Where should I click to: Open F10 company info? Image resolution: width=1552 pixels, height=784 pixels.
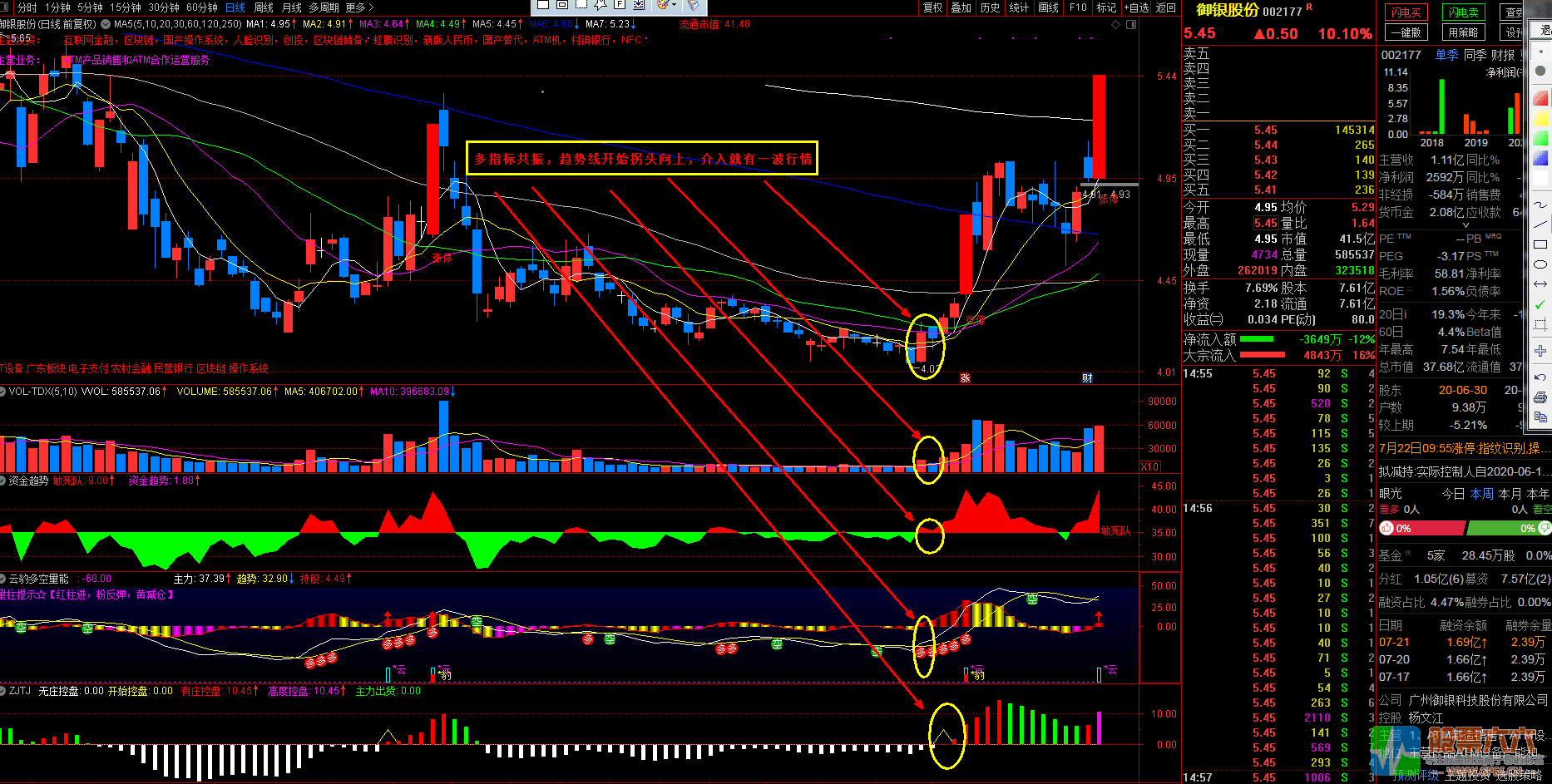(x=1078, y=7)
